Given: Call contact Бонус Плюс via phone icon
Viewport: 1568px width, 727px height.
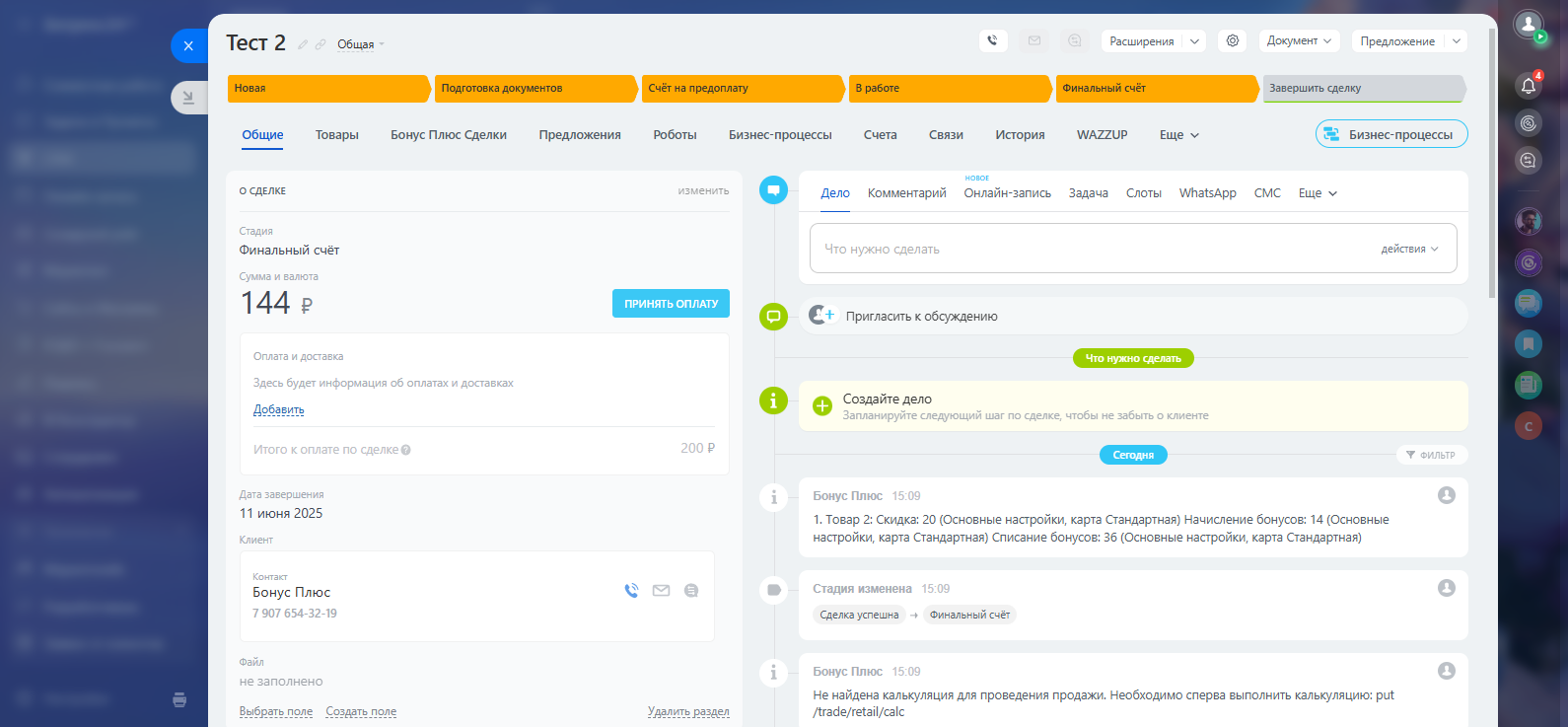Looking at the screenshot, I should coord(631,591).
